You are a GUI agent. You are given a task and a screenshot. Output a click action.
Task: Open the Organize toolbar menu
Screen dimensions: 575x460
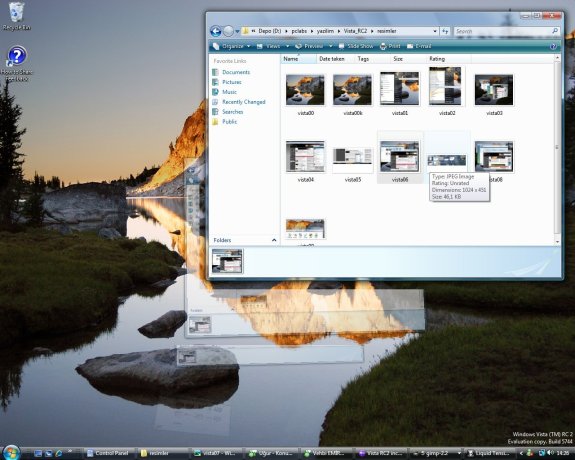pyautogui.click(x=231, y=46)
